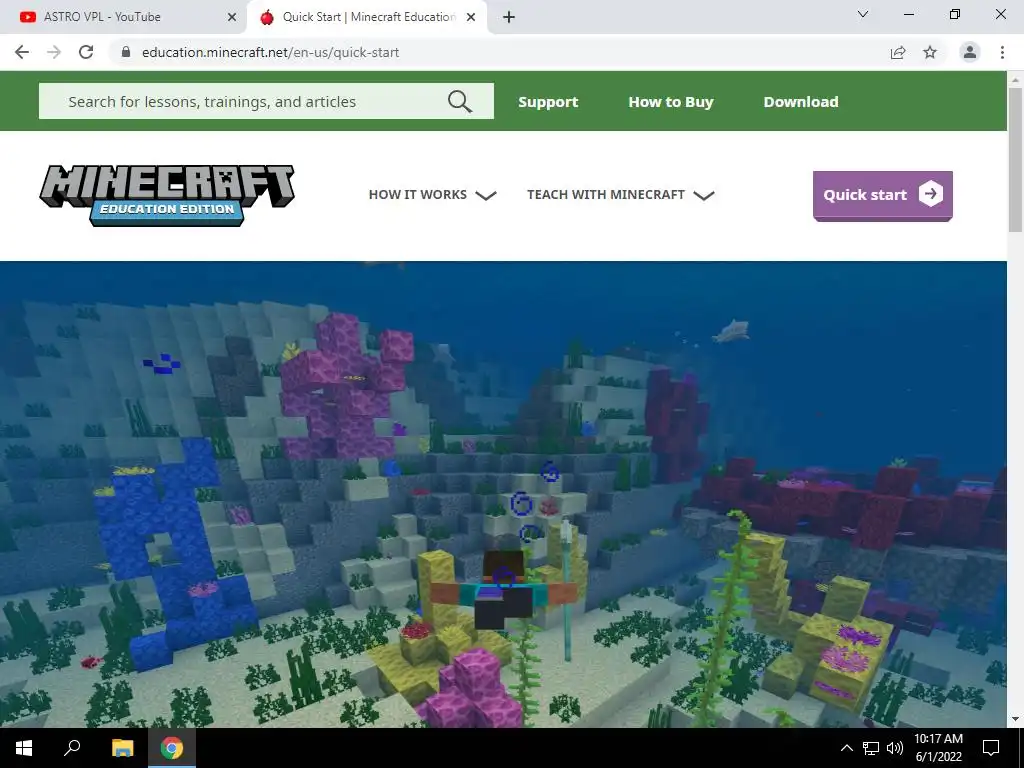The image size is (1024, 768).
Task: Click the purple Quick start button
Action: tap(882, 195)
